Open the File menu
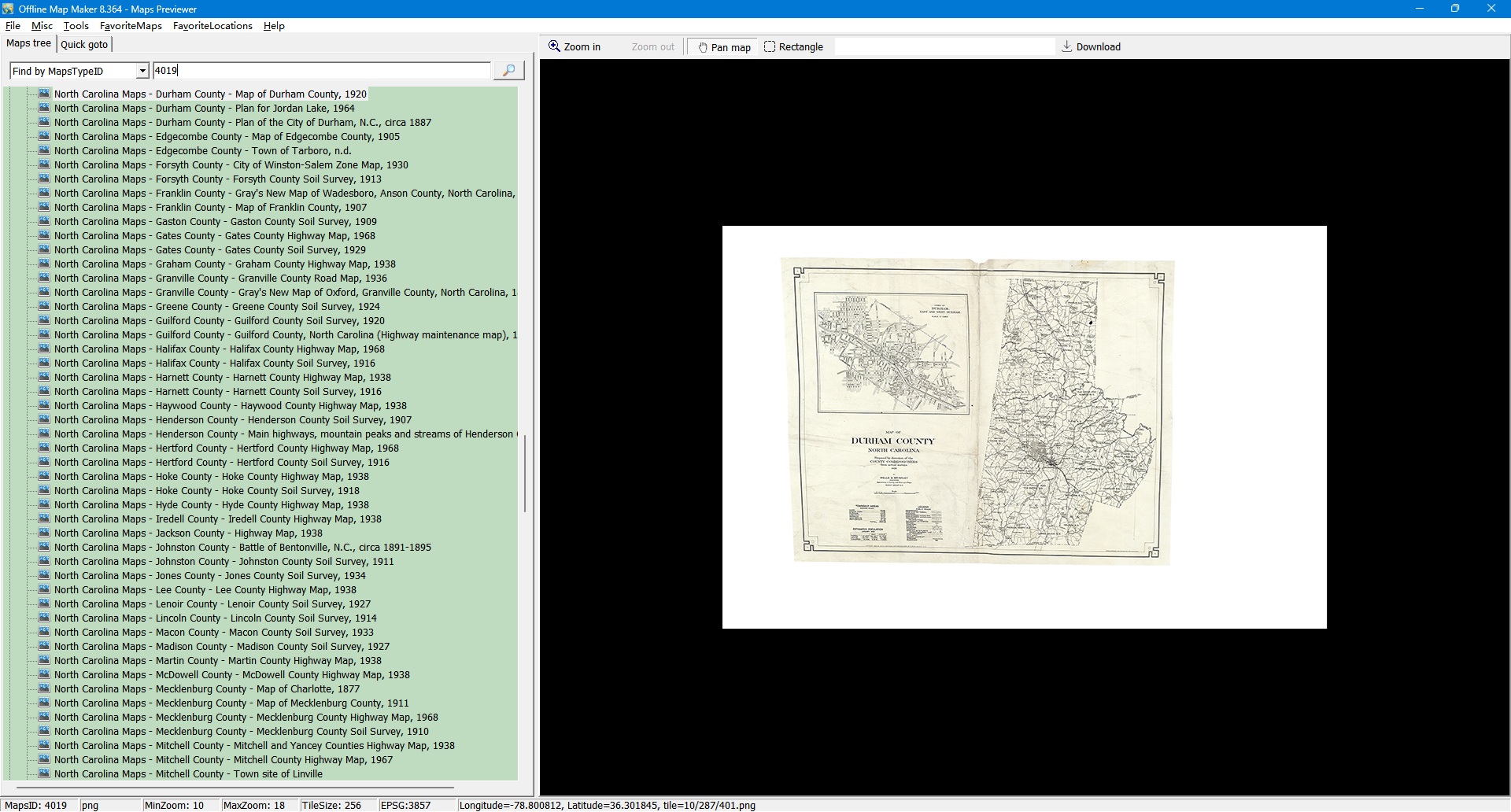The width and height of the screenshot is (1511, 812). click(x=13, y=26)
